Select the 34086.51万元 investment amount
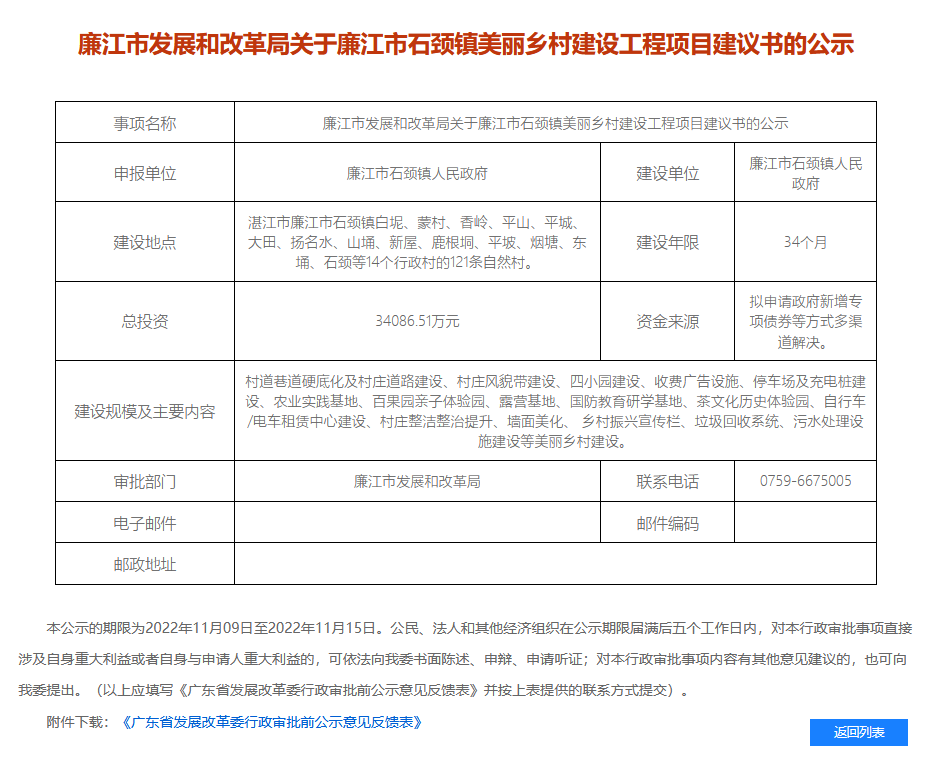 (417, 321)
